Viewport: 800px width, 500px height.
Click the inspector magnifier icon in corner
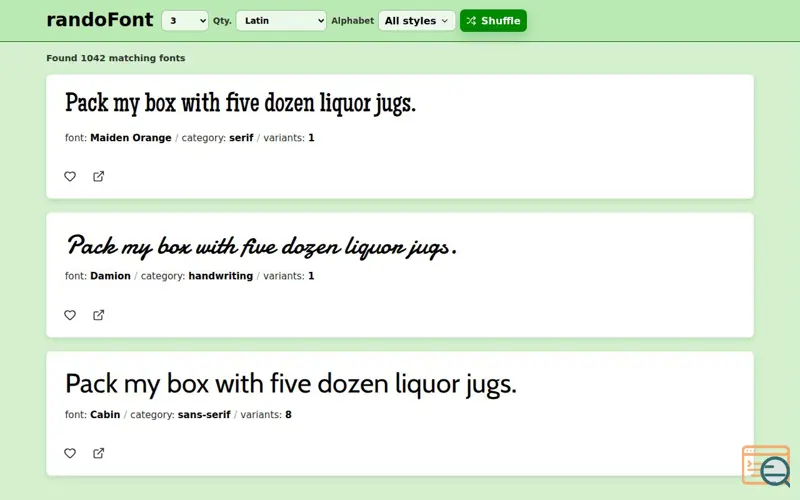(766, 466)
